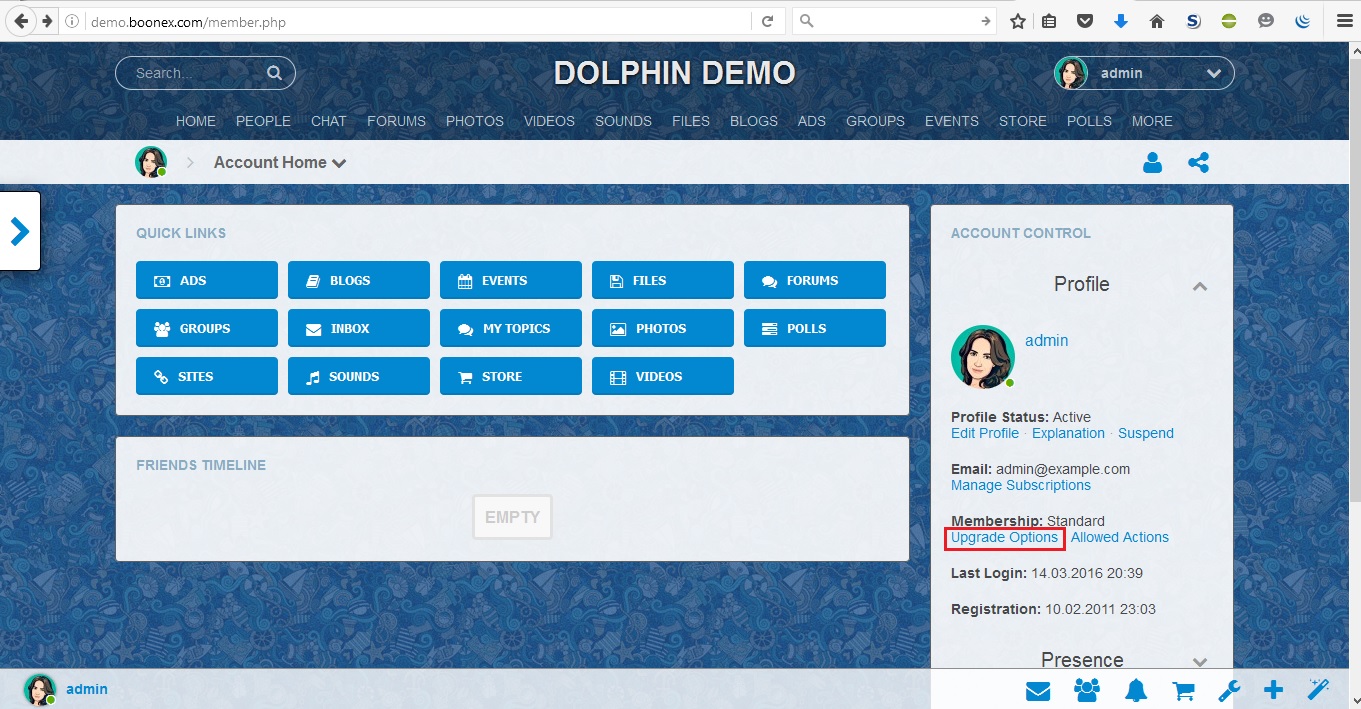The height and width of the screenshot is (709, 1361).
Task: Expand the left side panel arrow
Action: click(20, 231)
